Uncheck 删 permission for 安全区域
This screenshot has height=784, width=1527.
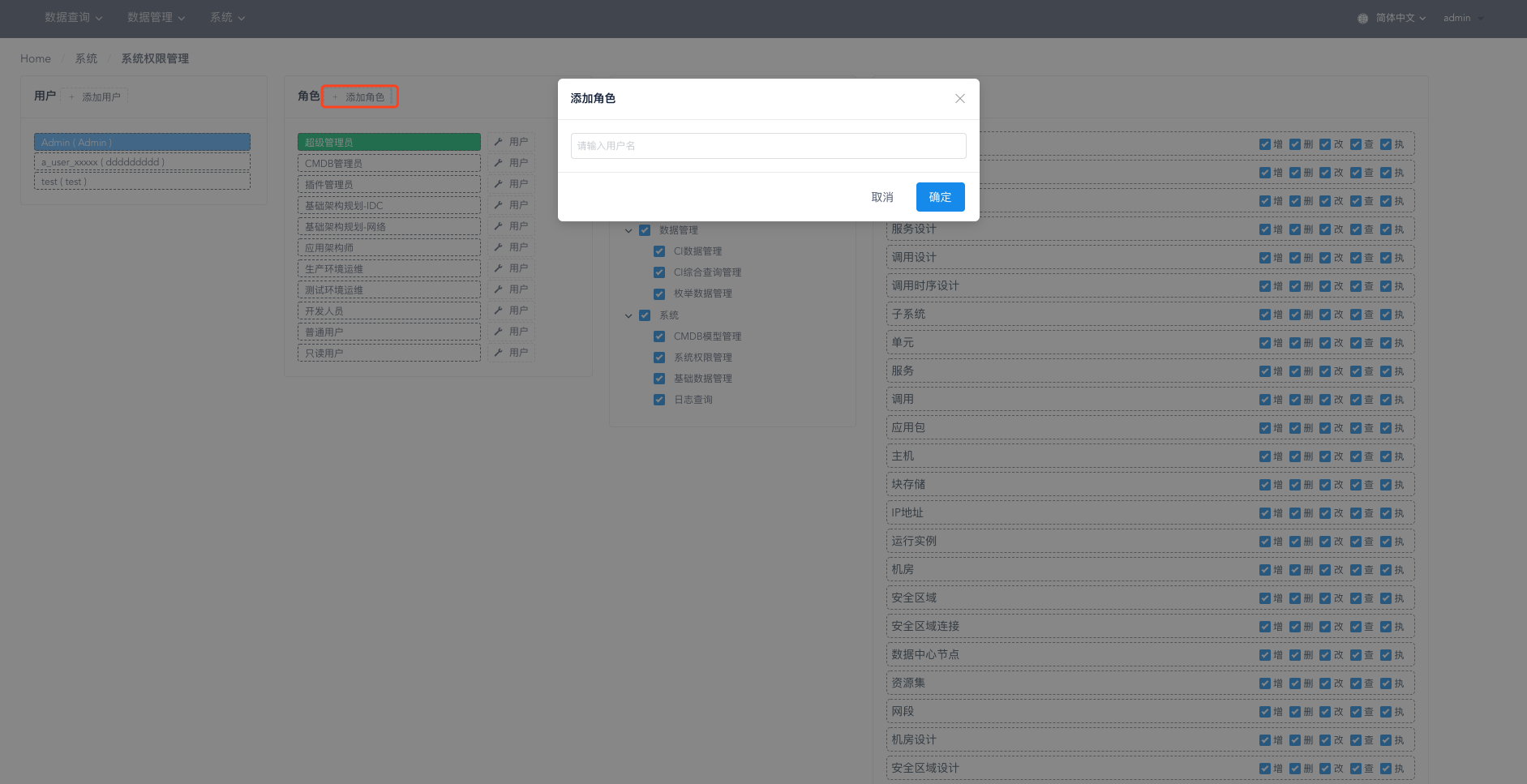tap(1295, 598)
